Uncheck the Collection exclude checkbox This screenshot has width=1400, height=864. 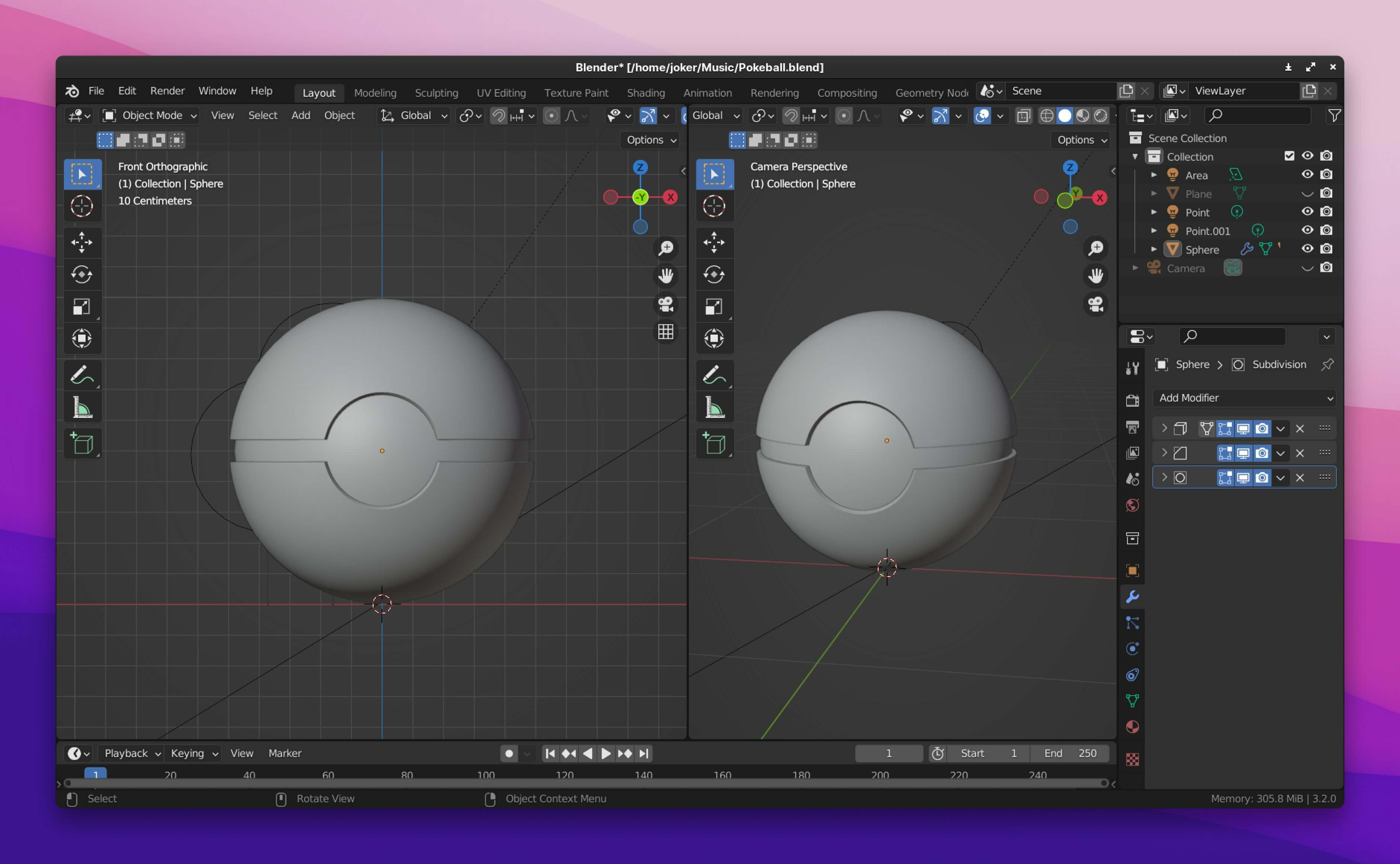(1288, 156)
